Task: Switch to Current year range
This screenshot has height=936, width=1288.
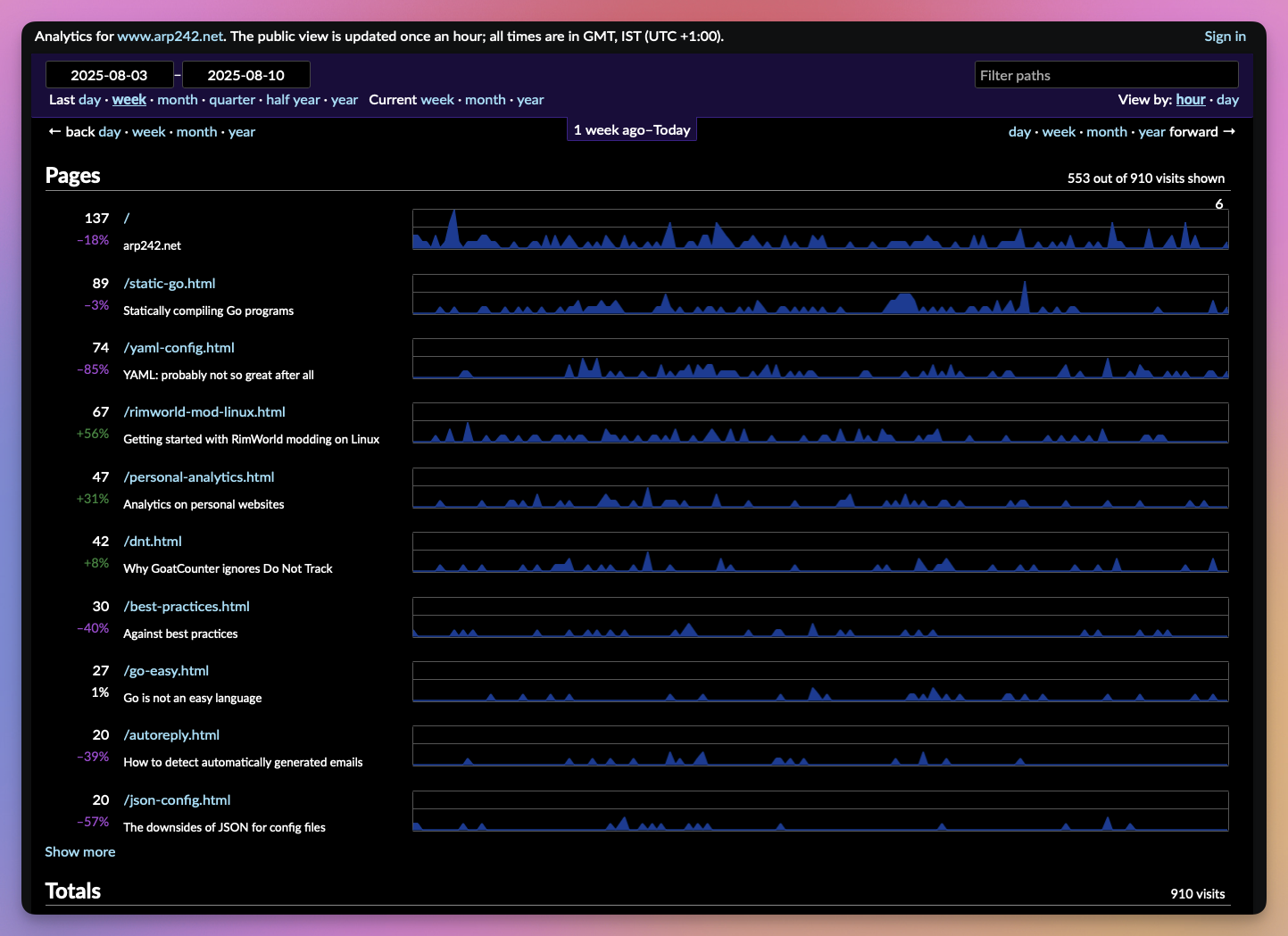Action: 530,100
